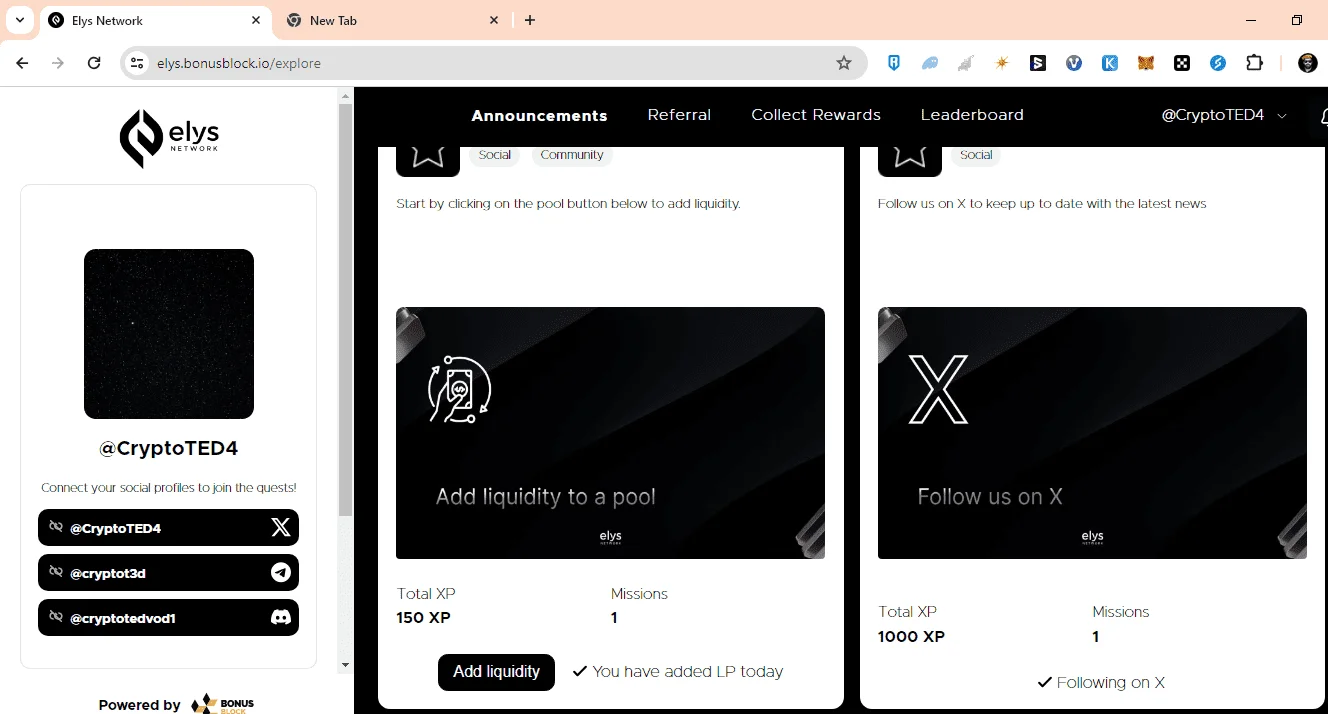Screen dimensions: 1328x714
Task: Click the Discord icon on @cryptotedvod1 row
Action: [x=281, y=618]
